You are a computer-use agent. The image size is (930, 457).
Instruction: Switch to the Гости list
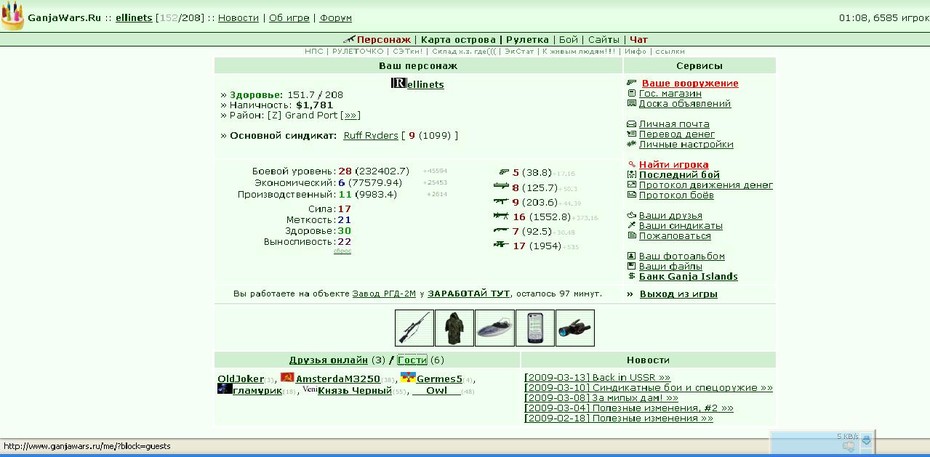[x=412, y=360]
